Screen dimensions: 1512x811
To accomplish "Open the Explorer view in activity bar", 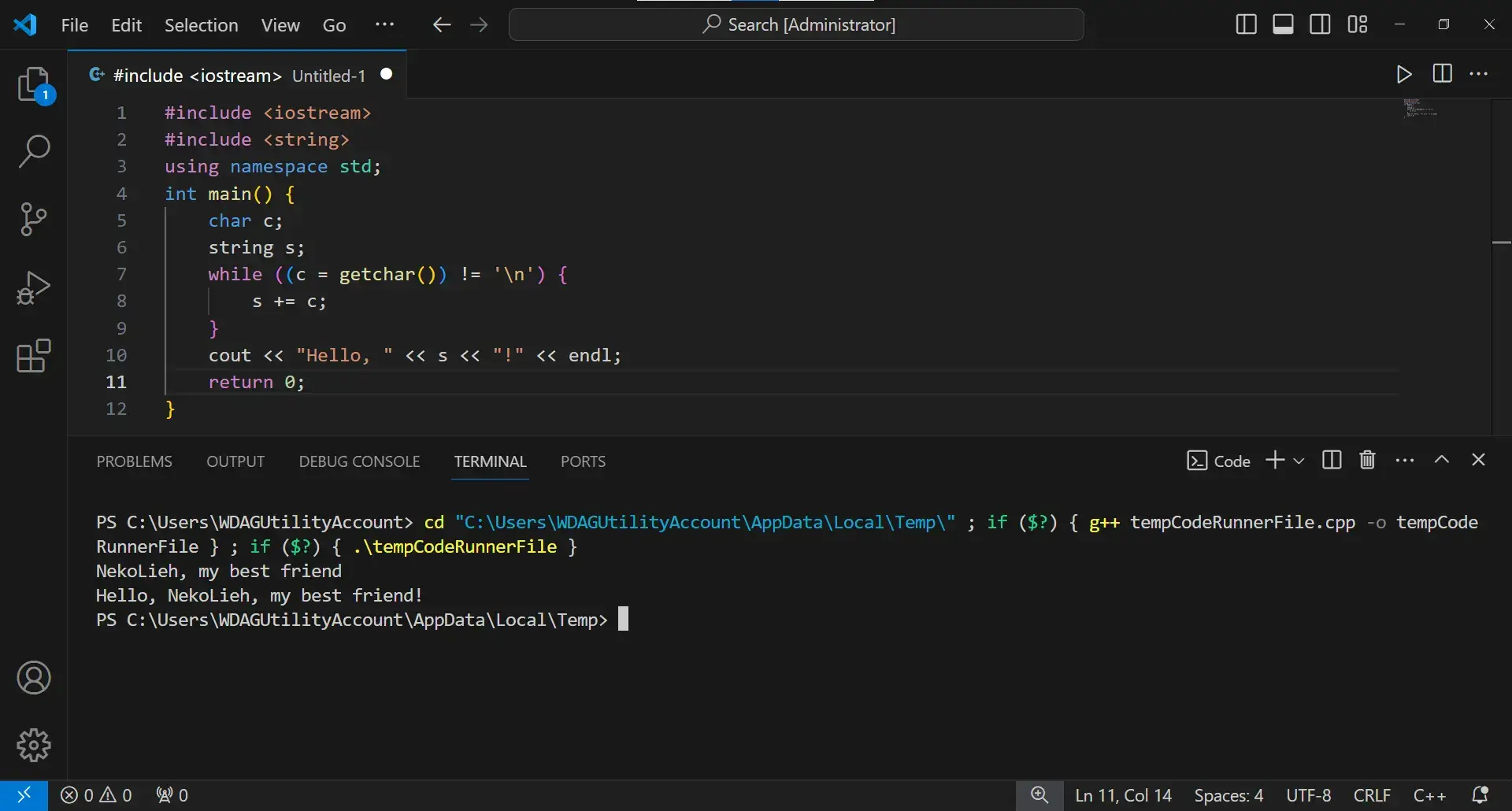I will tap(34, 84).
